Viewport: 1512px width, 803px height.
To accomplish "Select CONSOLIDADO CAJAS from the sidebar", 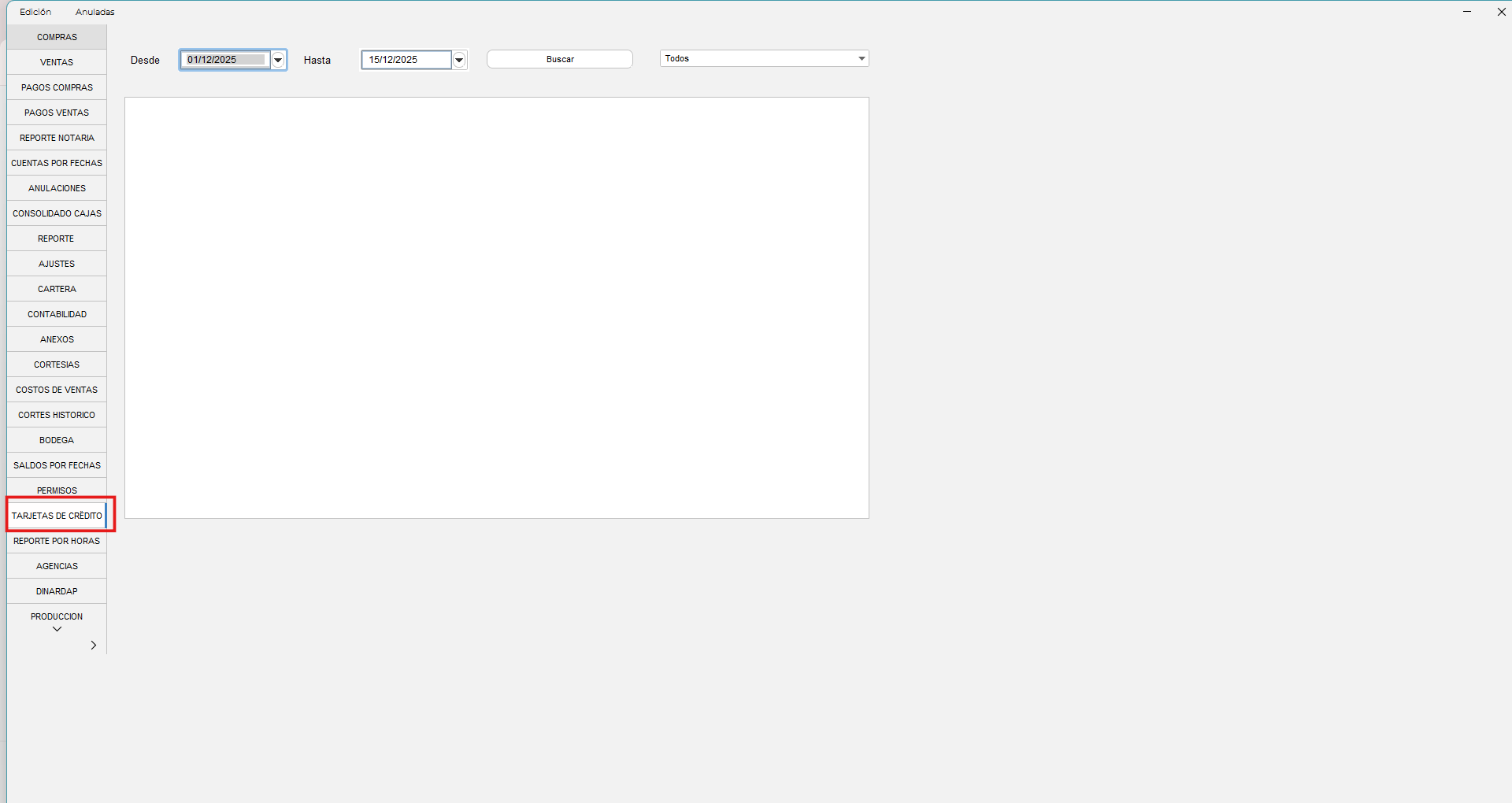I will click(x=56, y=213).
